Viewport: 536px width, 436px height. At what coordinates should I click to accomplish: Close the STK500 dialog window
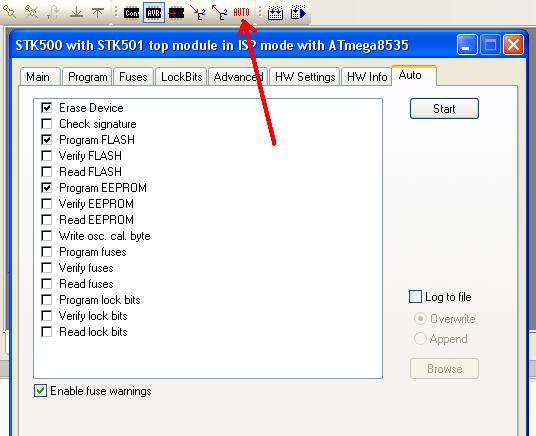coord(513,44)
